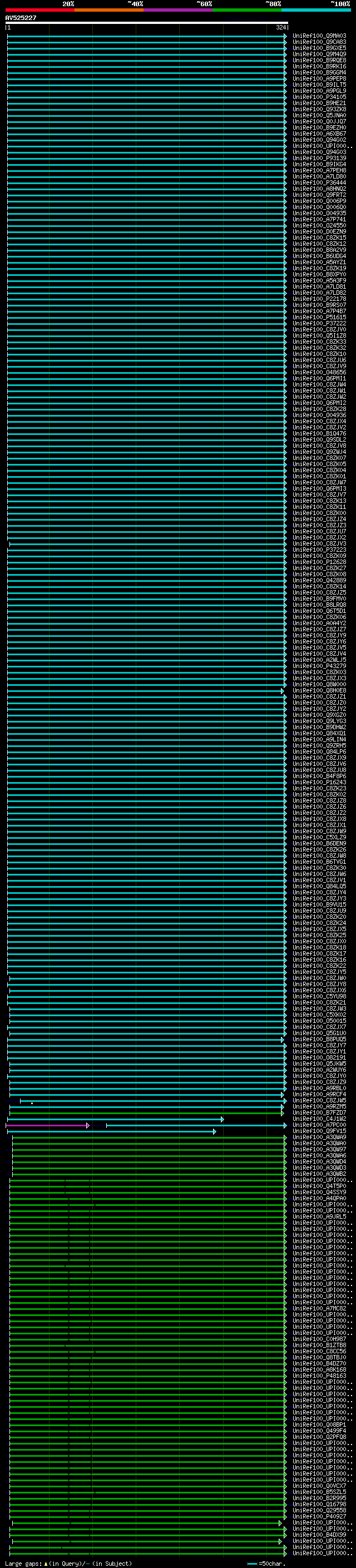The image size is (356, 1568).
Task: Select the UniRef100_O24550 label
Action: point(319,226)
